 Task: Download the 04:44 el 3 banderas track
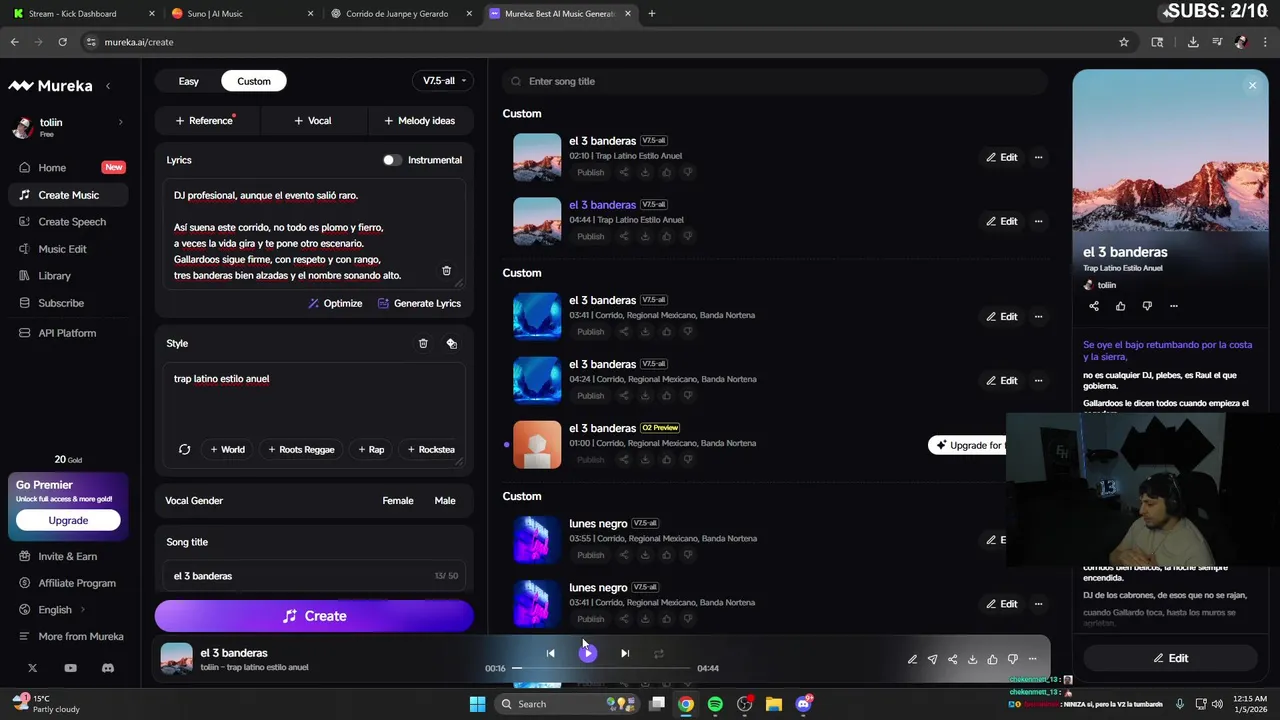[x=645, y=236]
